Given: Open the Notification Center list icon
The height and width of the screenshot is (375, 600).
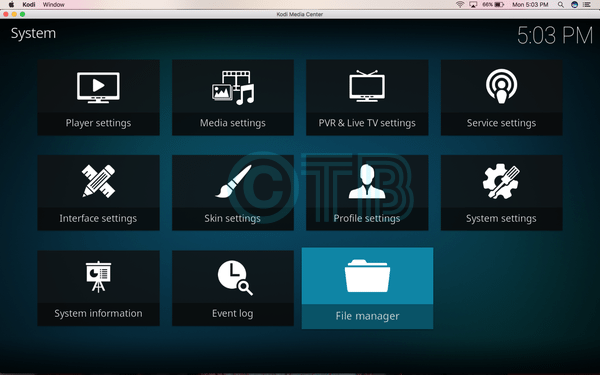Looking at the screenshot, I should tap(587, 5).
